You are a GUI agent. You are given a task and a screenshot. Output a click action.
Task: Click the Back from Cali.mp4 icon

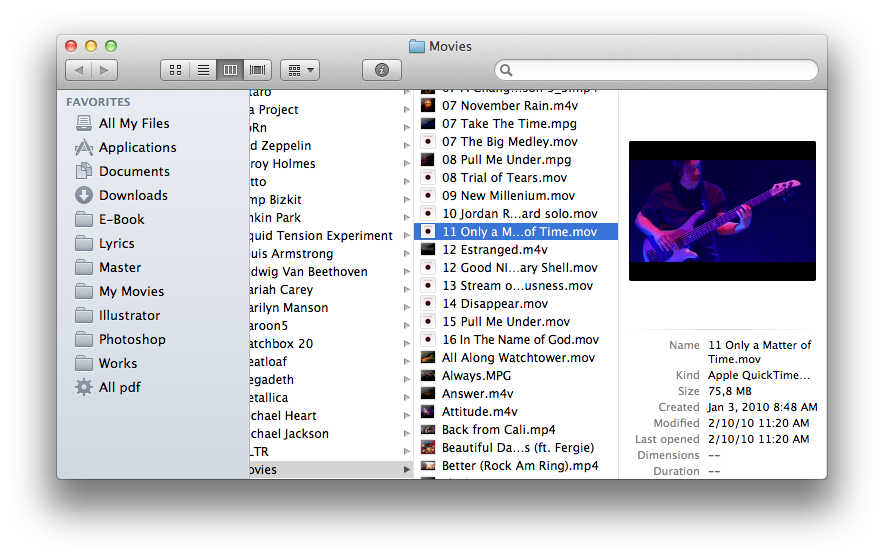tap(428, 429)
